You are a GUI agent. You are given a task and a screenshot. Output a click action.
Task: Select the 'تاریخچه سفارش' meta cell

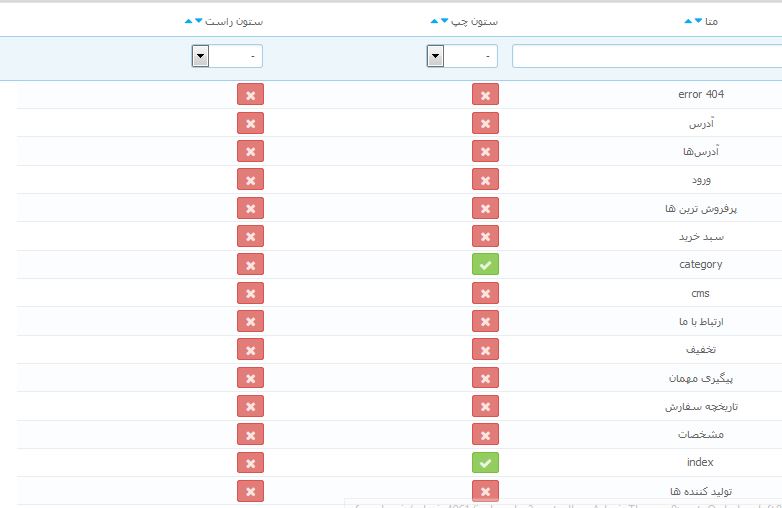coord(701,407)
